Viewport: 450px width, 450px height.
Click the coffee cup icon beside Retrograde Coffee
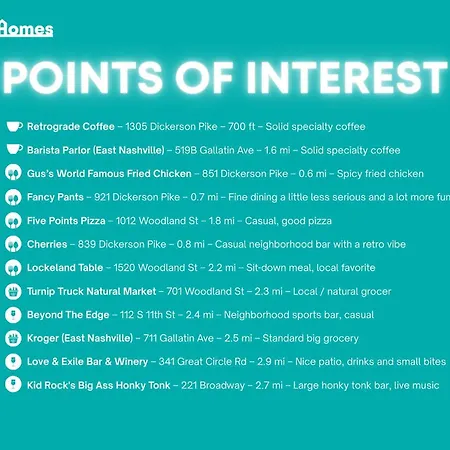[x=14, y=127]
